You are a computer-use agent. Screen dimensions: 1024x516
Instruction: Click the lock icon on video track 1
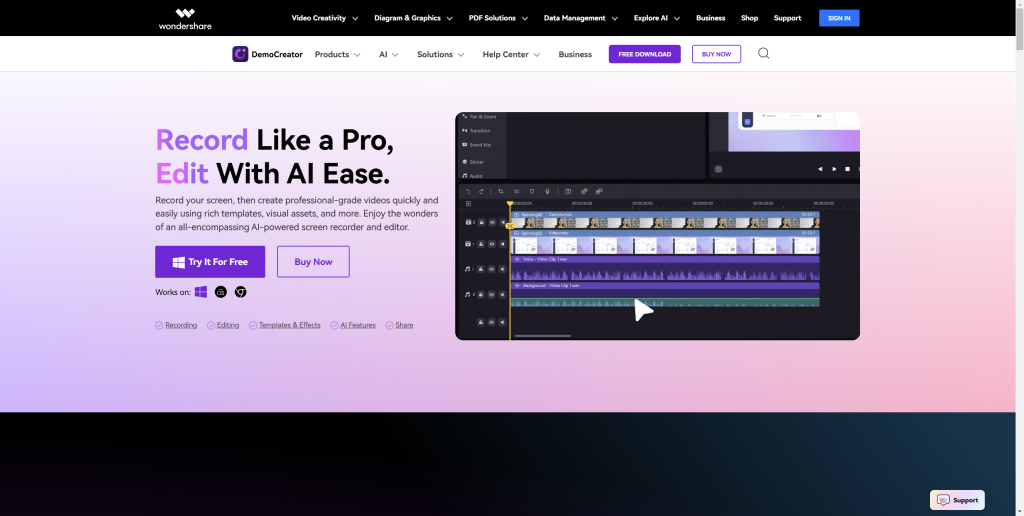(481, 244)
